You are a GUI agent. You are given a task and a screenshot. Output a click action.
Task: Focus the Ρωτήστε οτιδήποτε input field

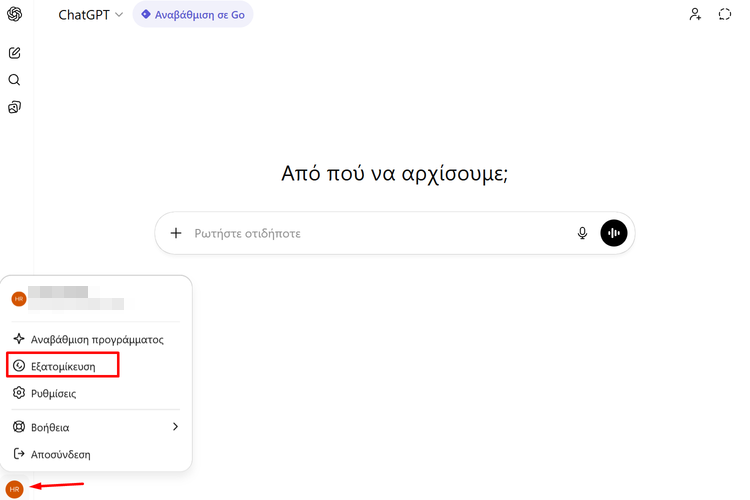coord(380,233)
